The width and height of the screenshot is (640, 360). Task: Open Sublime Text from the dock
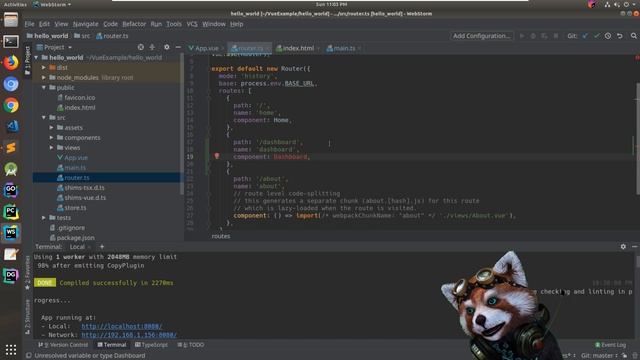click(11, 148)
